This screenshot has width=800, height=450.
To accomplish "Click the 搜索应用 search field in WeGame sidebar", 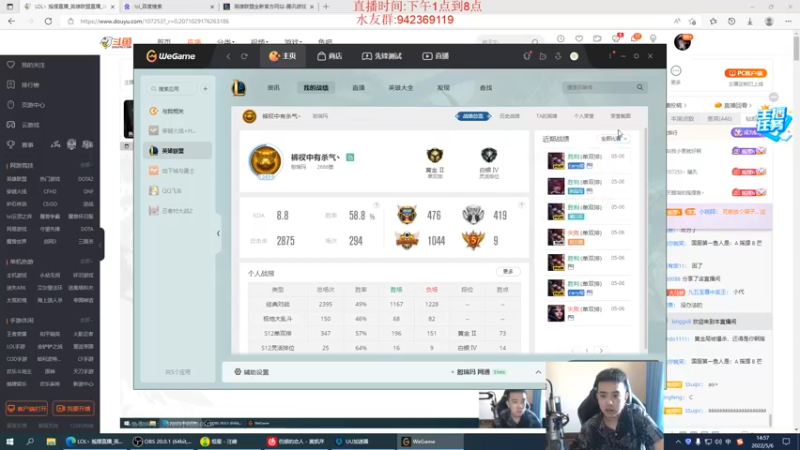I will (x=171, y=89).
